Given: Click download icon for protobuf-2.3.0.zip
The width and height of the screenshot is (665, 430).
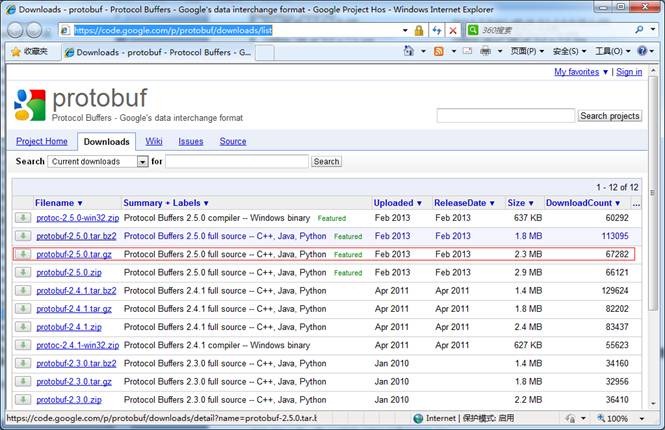Looking at the screenshot, I should click(x=23, y=400).
